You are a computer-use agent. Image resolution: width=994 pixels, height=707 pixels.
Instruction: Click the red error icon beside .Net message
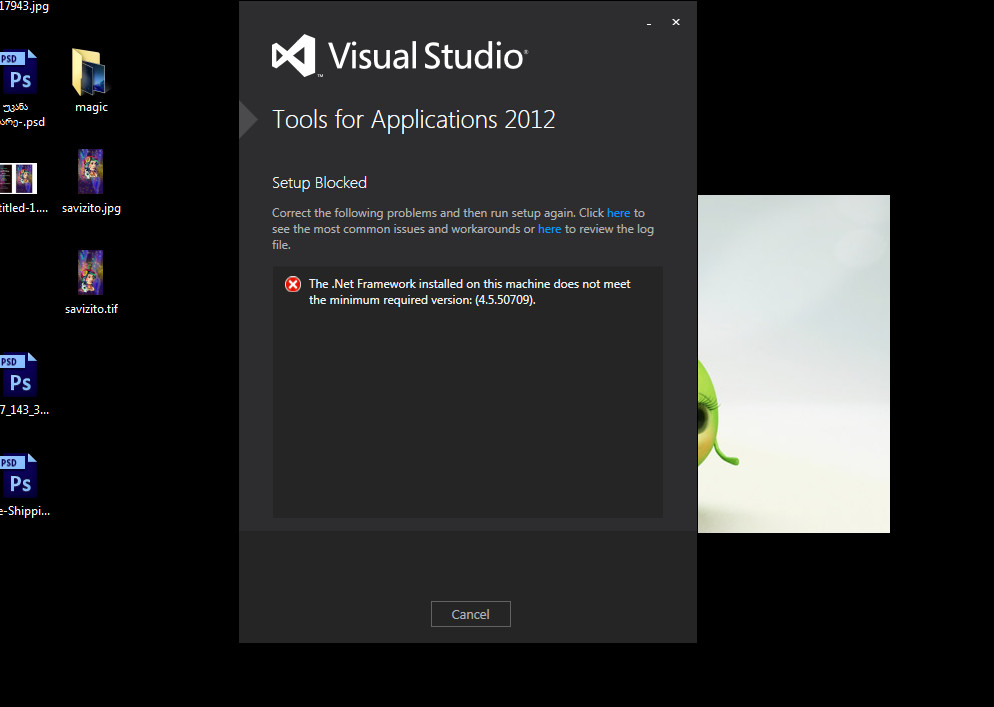[293, 284]
